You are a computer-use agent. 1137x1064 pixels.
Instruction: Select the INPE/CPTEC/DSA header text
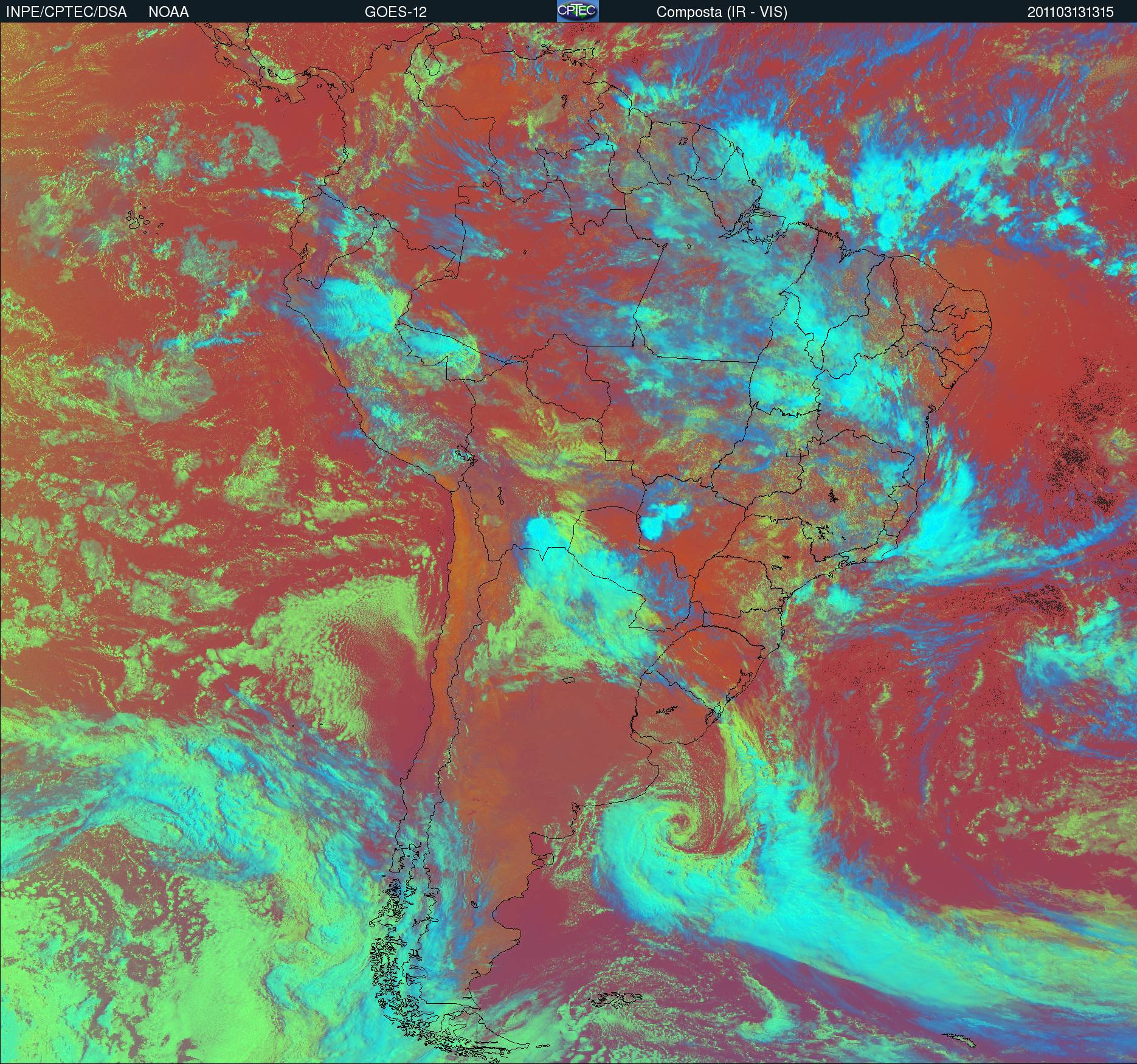tap(66, 12)
